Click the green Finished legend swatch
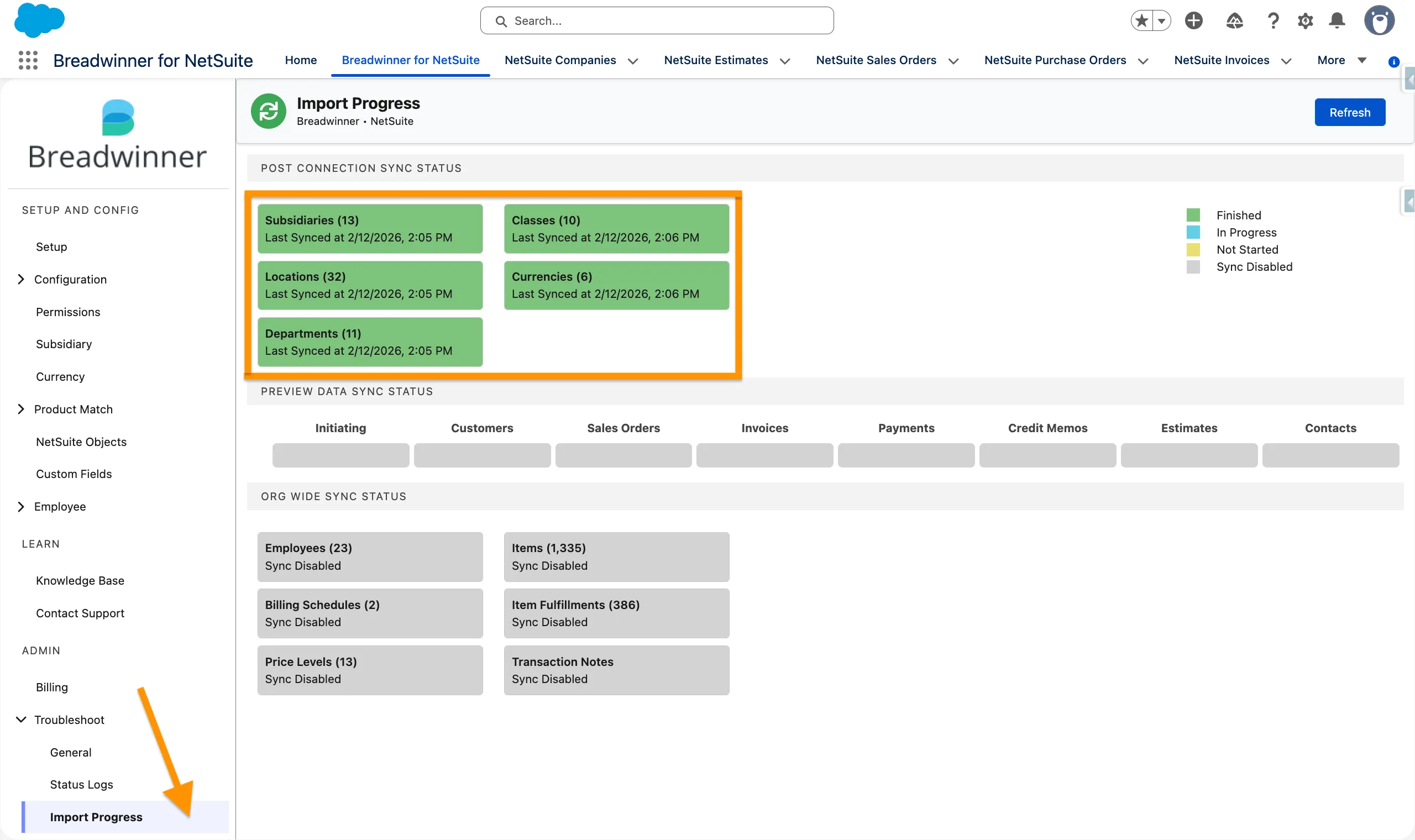1415x840 pixels. coord(1193,215)
